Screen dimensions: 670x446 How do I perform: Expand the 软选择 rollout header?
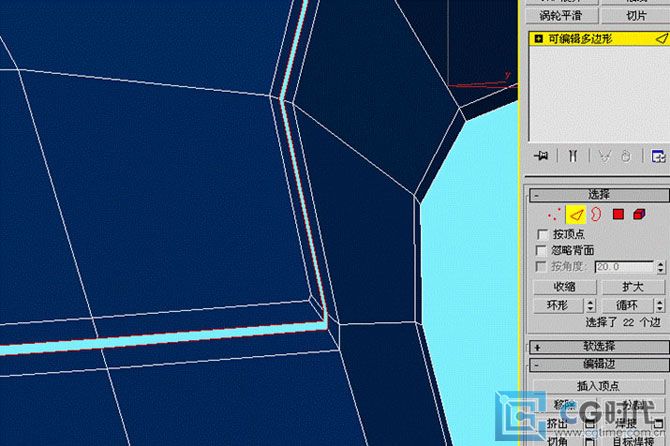click(599, 346)
